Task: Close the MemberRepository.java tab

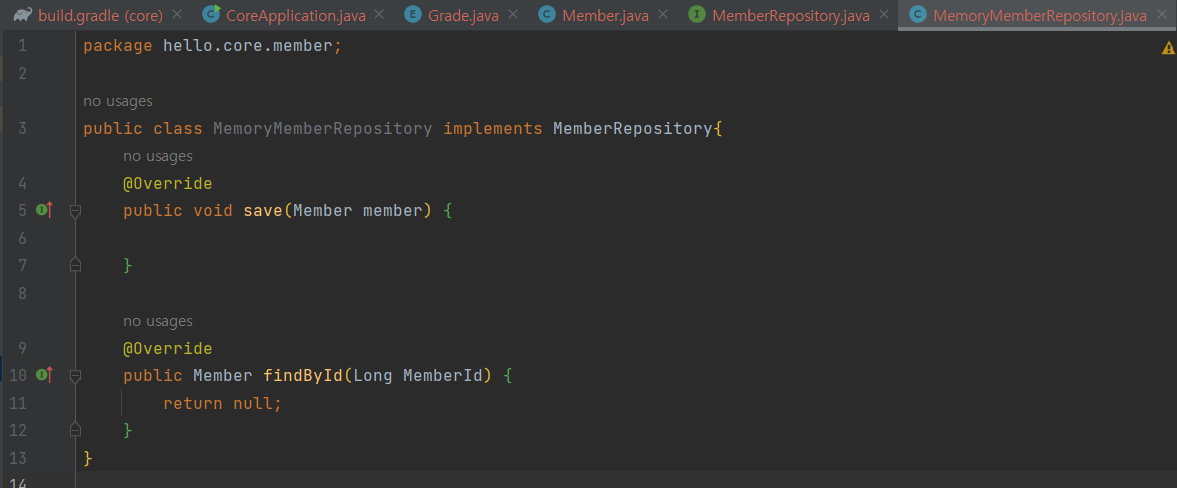Action: click(x=884, y=14)
